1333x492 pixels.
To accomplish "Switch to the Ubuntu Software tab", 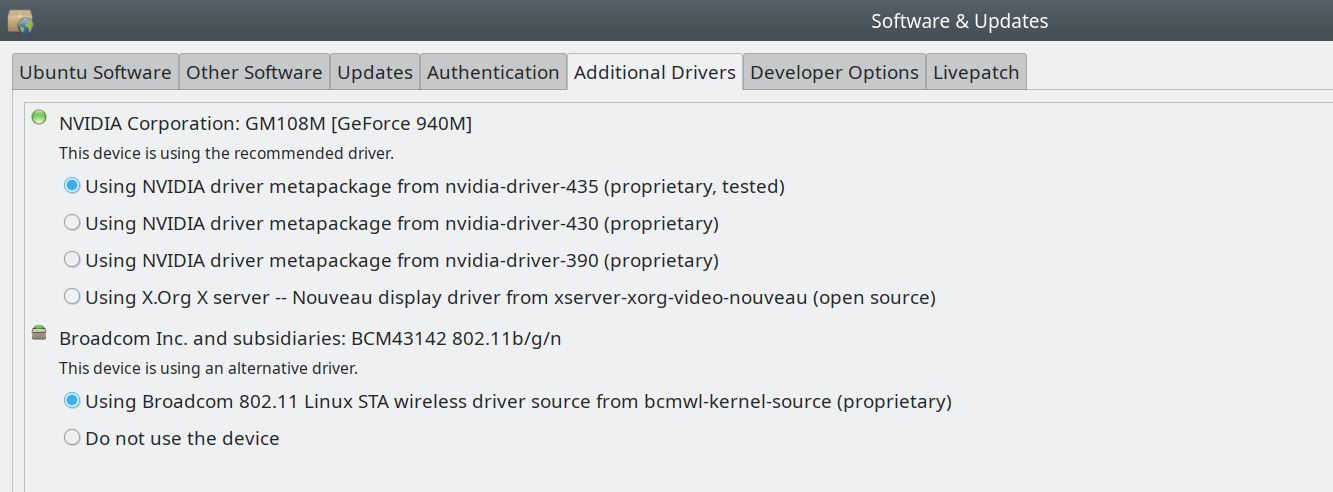I will point(95,72).
